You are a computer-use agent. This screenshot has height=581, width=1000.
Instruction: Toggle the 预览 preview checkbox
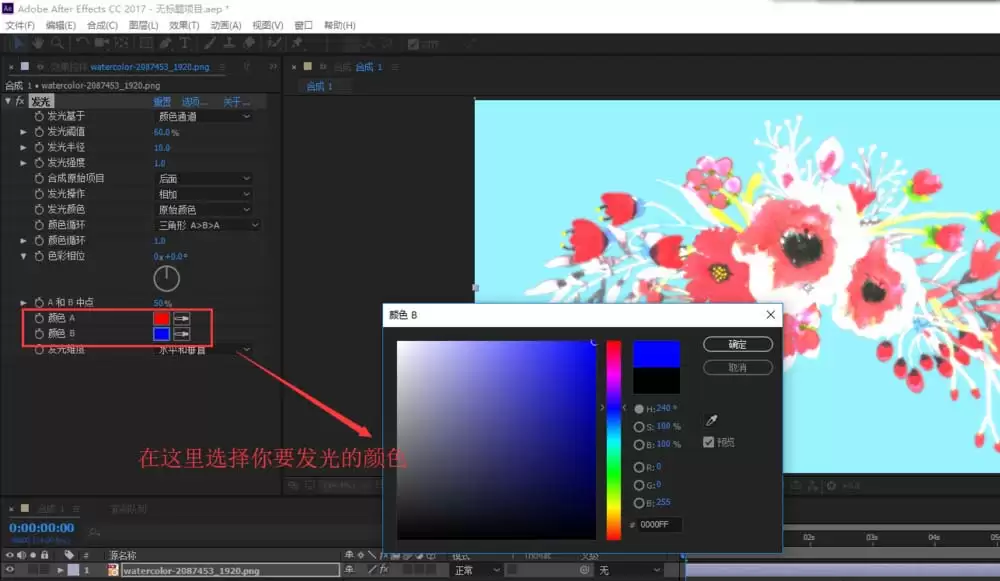click(709, 442)
